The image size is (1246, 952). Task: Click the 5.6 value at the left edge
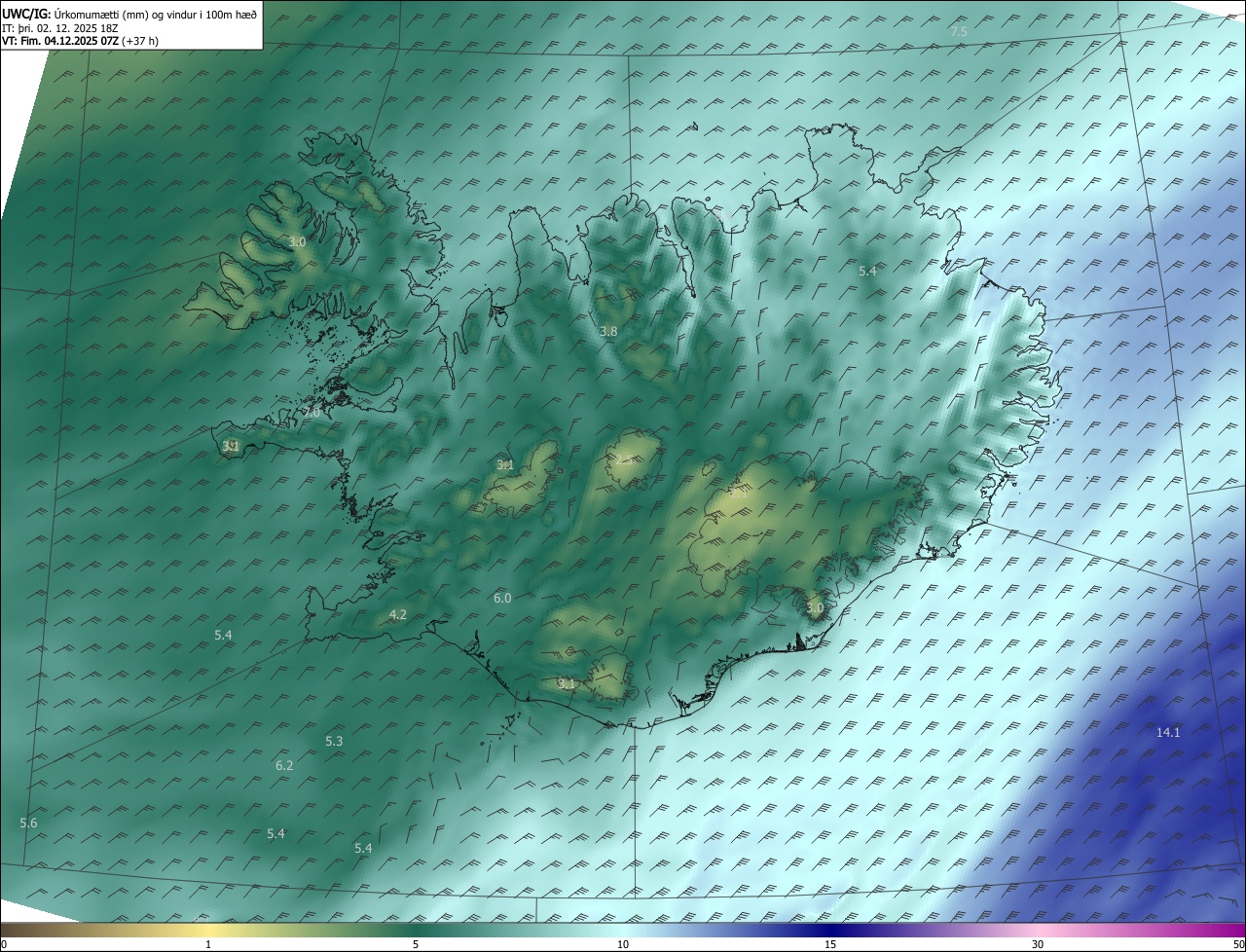coord(28,823)
